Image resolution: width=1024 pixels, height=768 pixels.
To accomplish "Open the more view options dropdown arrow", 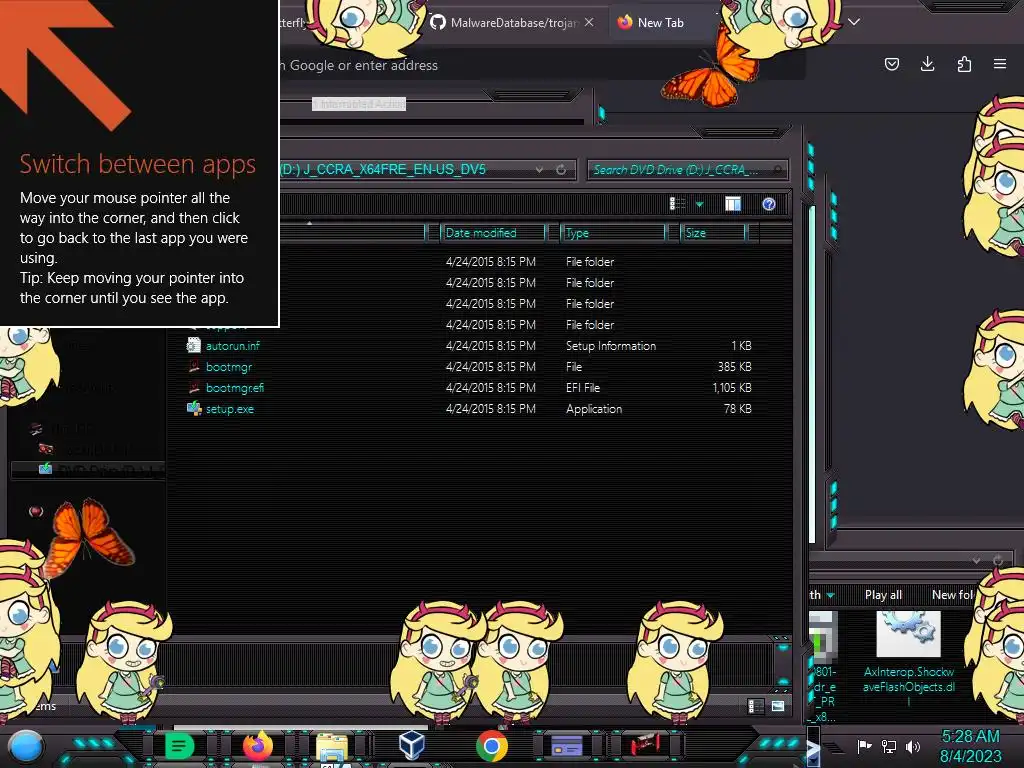I will (699, 205).
